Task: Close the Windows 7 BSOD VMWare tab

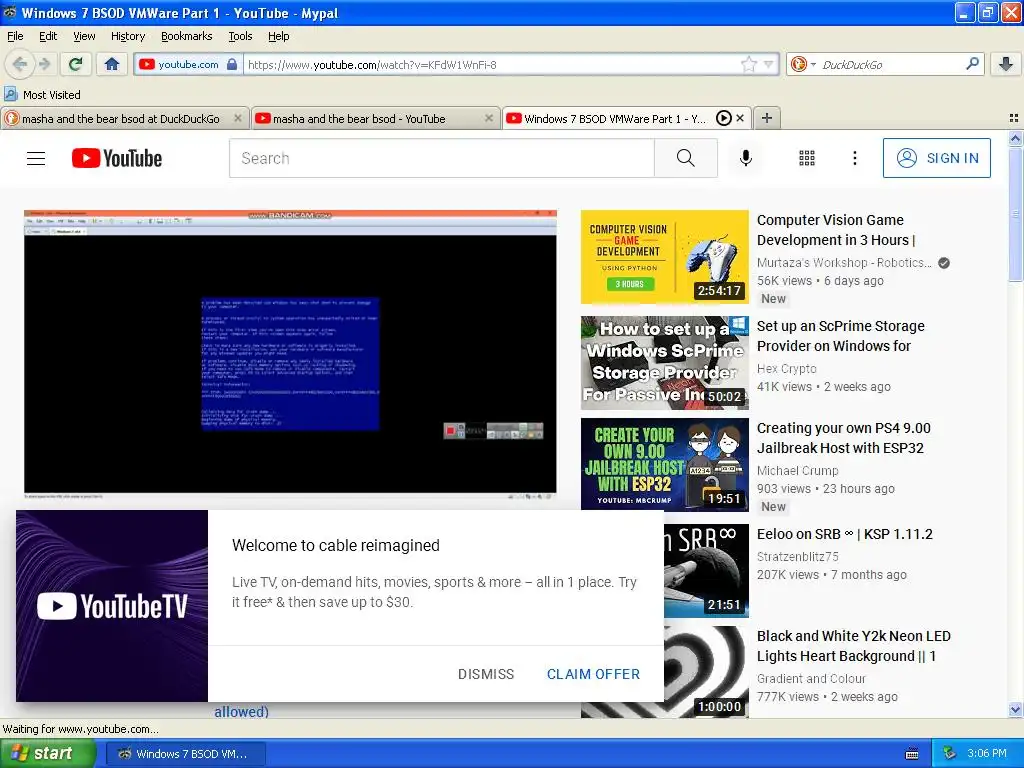Action: [x=740, y=118]
